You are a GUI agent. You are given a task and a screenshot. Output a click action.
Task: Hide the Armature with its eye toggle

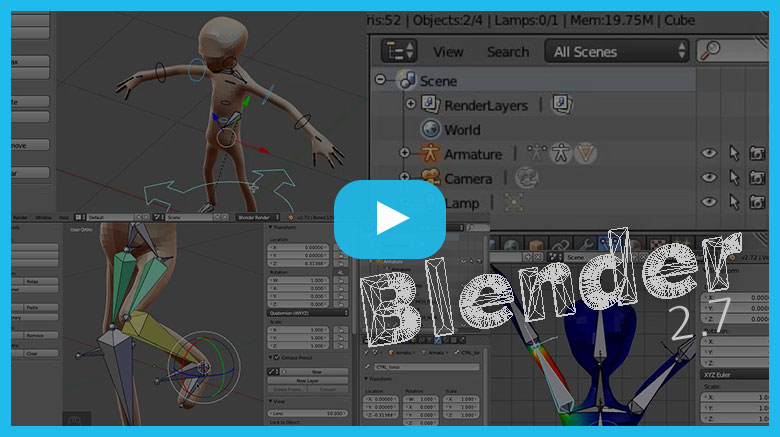click(709, 153)
